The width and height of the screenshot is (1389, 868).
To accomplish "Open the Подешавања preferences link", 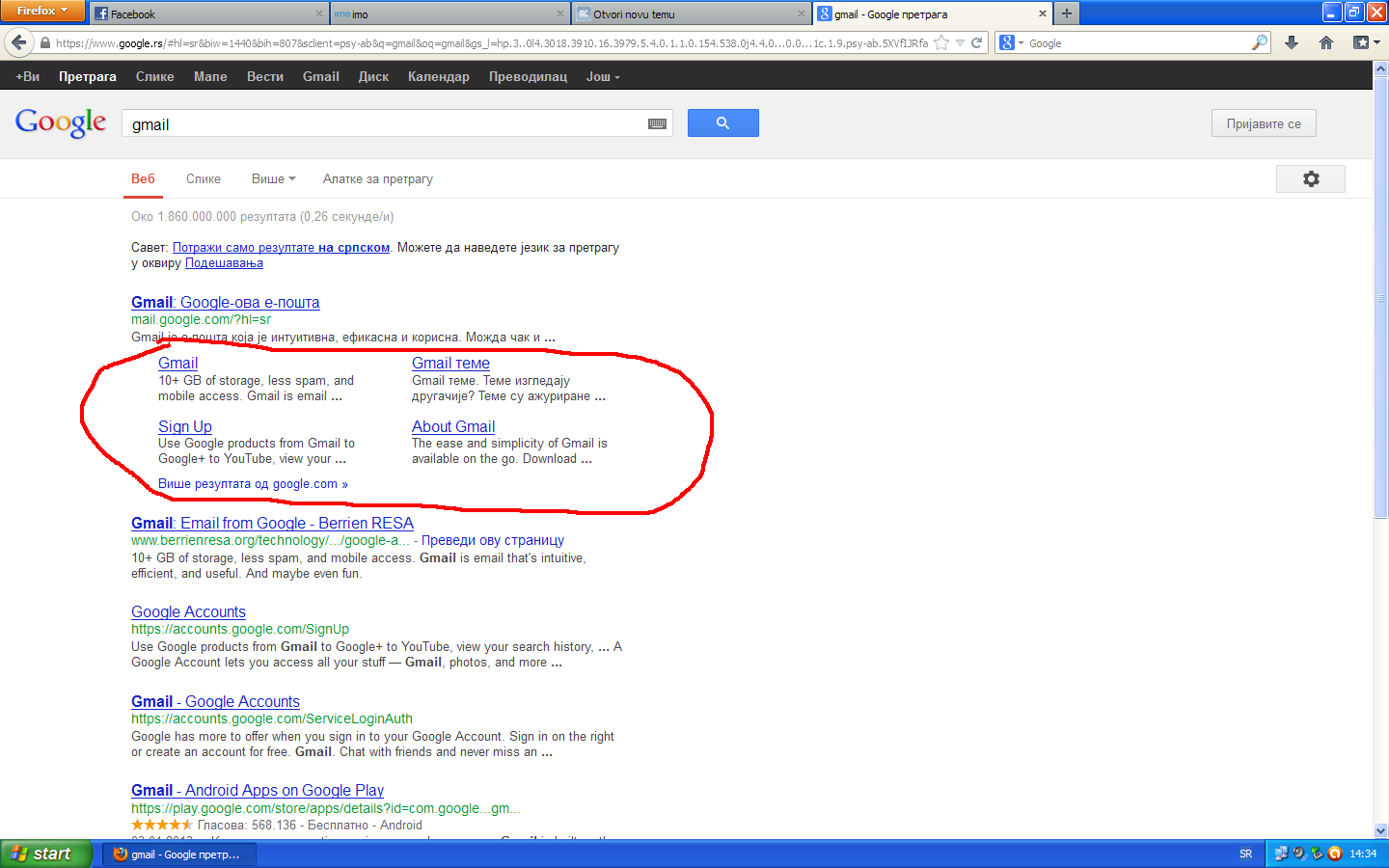I will click(224, 263).
